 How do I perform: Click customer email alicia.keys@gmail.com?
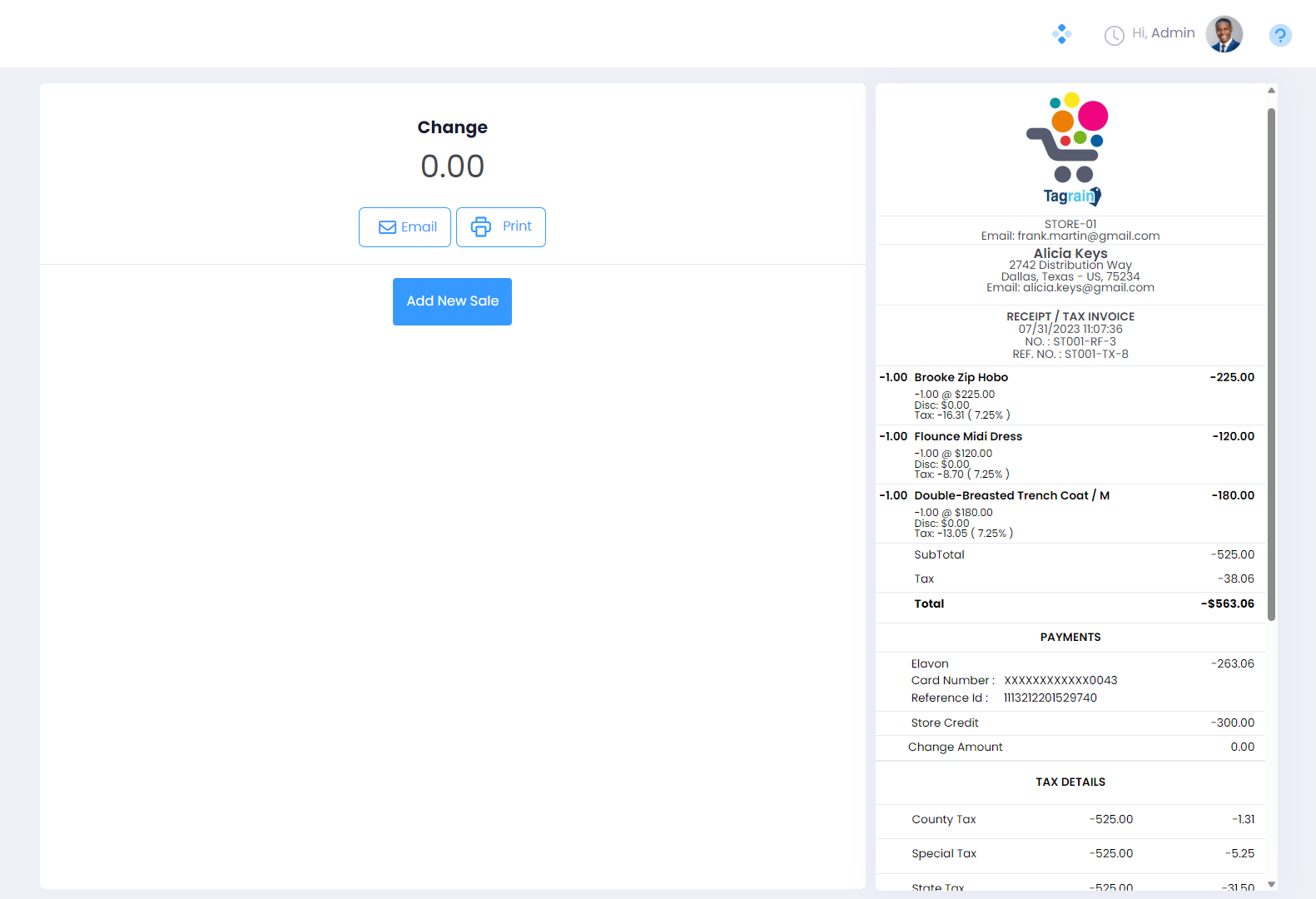click(x=1088, y=288)
